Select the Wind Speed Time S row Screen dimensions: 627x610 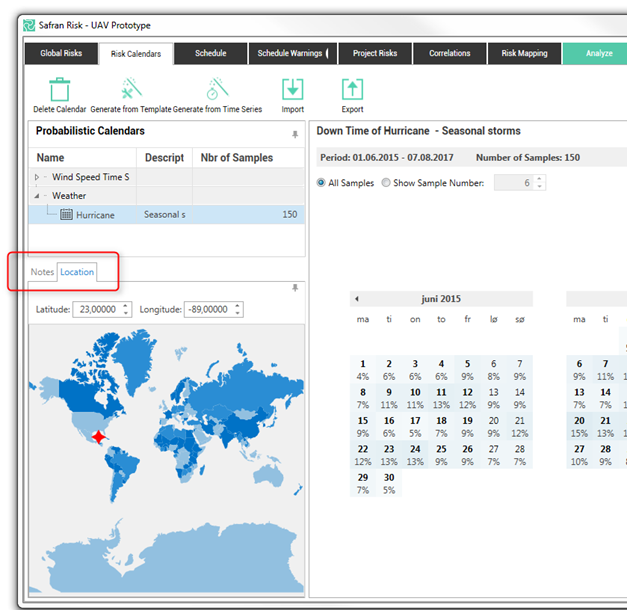click(166, 177)
